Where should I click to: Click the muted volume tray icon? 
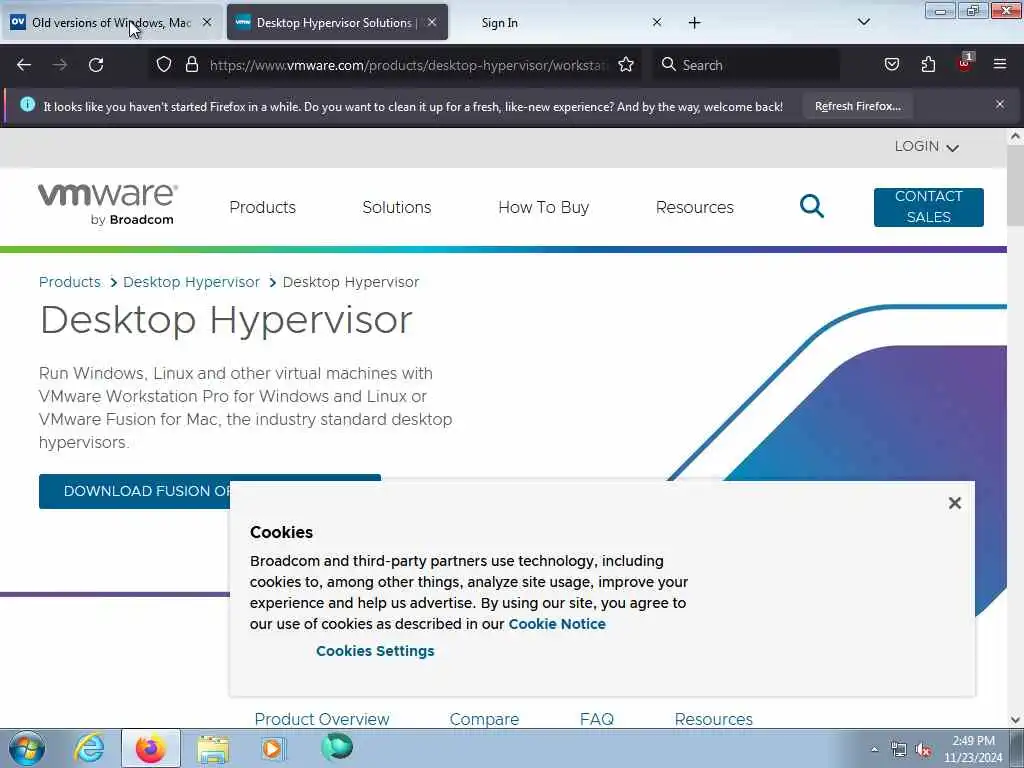point(923,750)
